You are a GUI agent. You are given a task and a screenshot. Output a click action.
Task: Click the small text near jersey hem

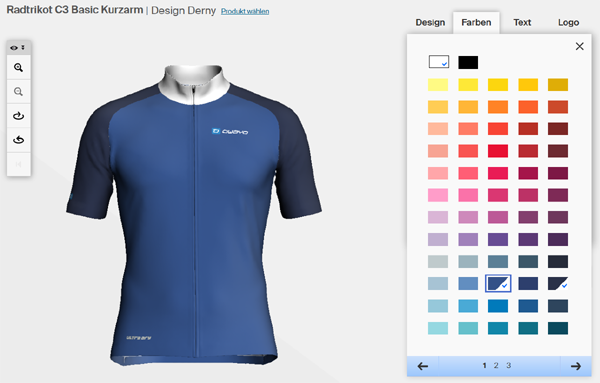[x=139, y=338]
